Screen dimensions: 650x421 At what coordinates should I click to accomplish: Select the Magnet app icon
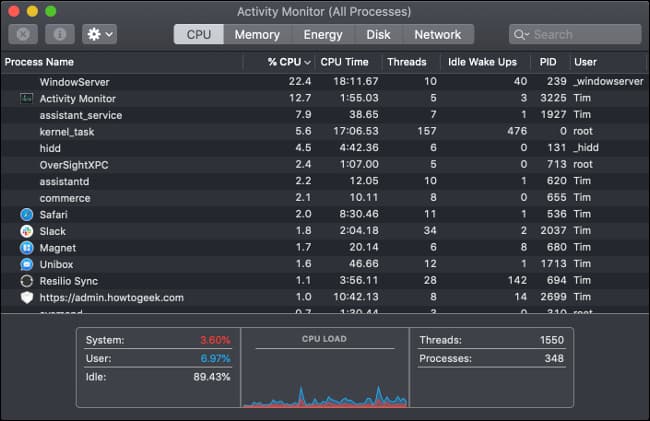27,248
